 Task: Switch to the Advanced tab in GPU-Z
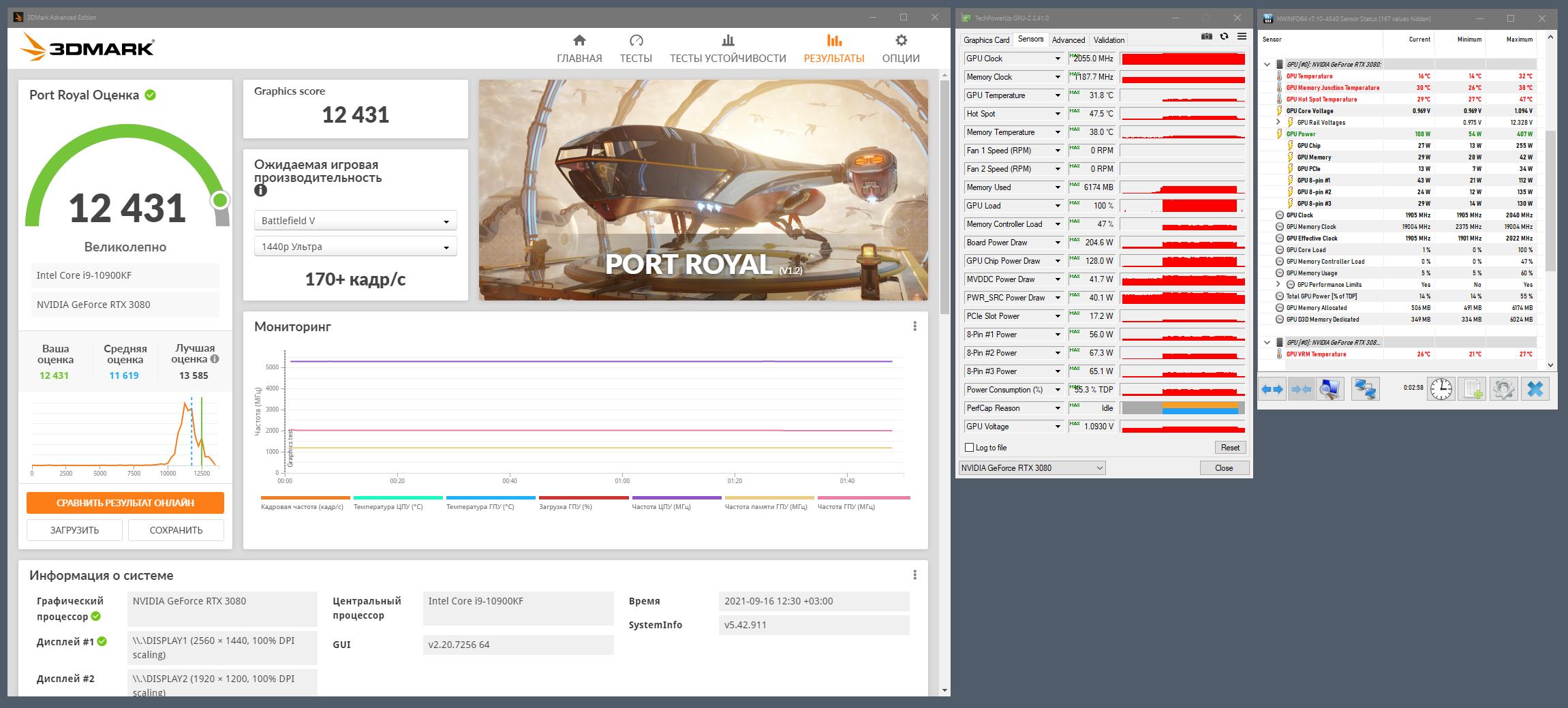click(x=1068, y=40)
